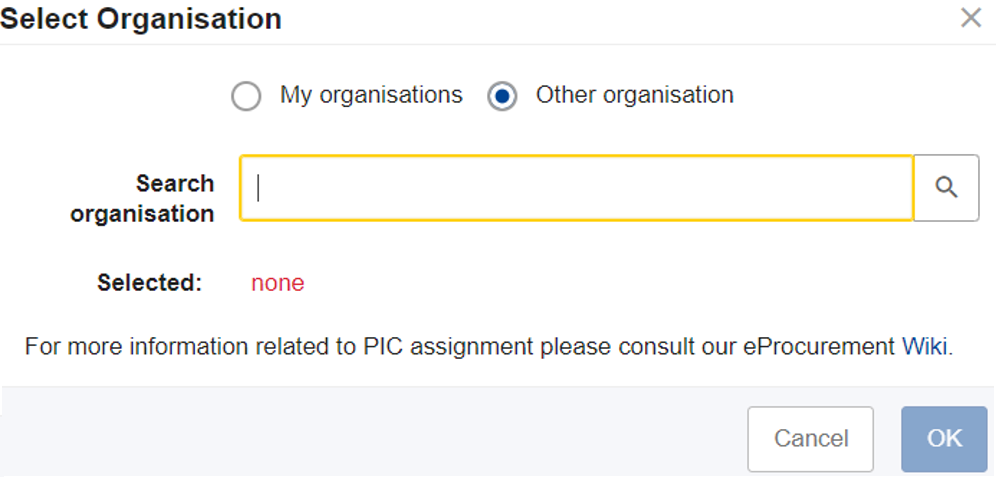Click the bold "Selected:" label
The image size is (996, 477).
149,283
